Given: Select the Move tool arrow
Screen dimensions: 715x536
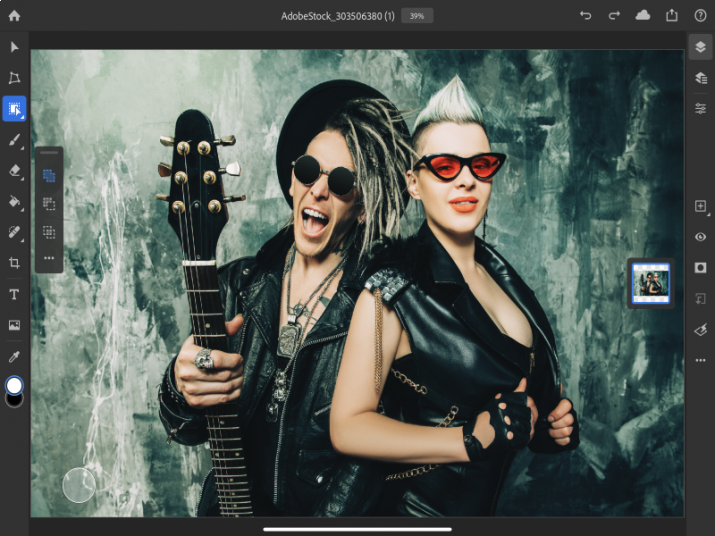Looking at the screenshot, I should [x=14, y=47].
